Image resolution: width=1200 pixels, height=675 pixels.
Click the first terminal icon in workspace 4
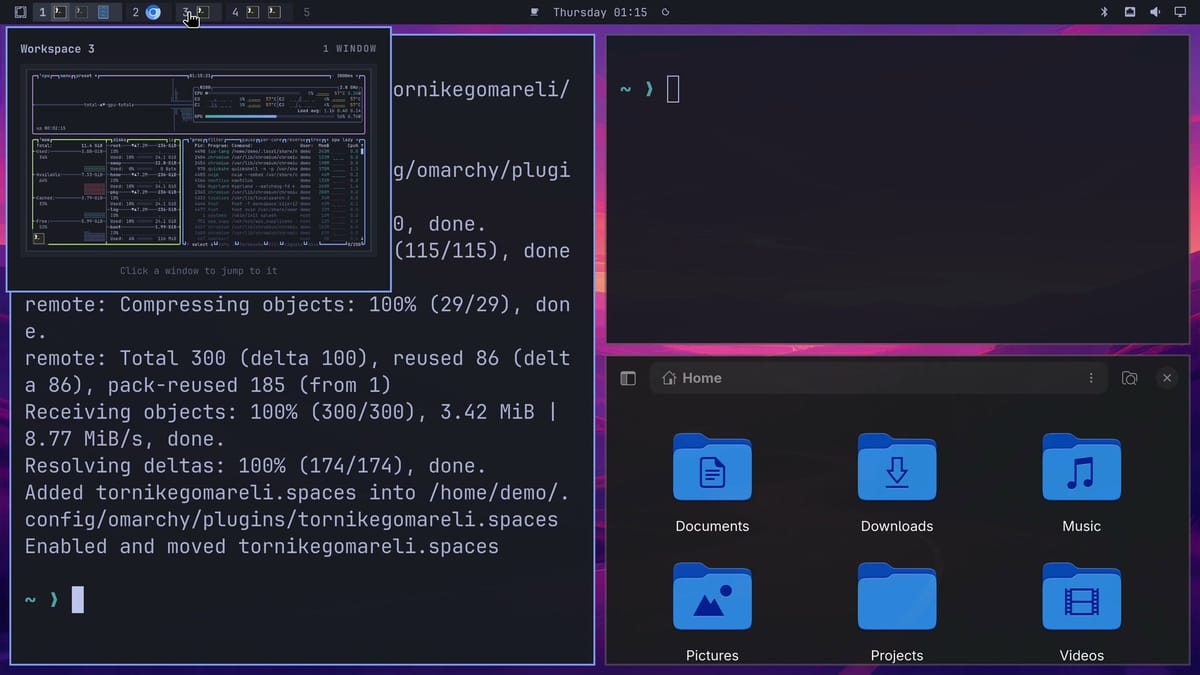click(253, 12)
